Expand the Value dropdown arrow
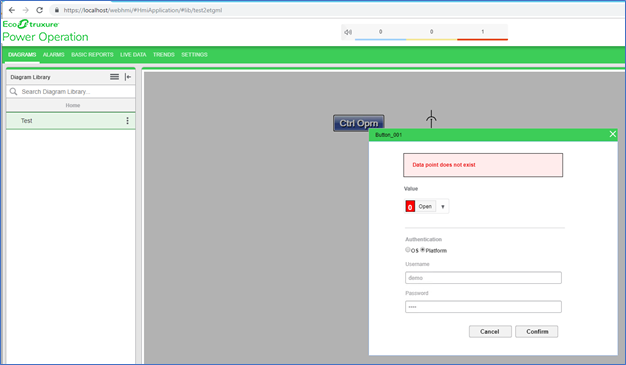The width and height of the screenshot is (626, 365). [443, 206]
